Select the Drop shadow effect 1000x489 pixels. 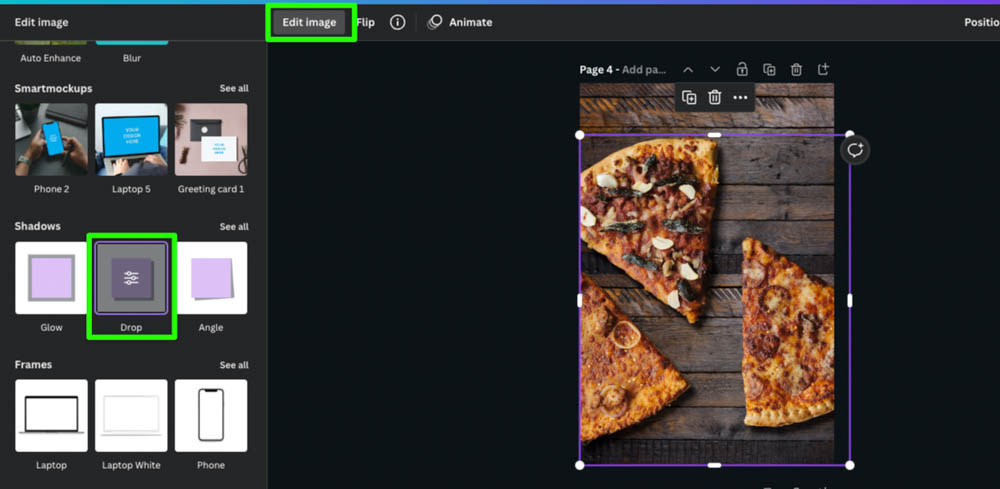[131, 279]
